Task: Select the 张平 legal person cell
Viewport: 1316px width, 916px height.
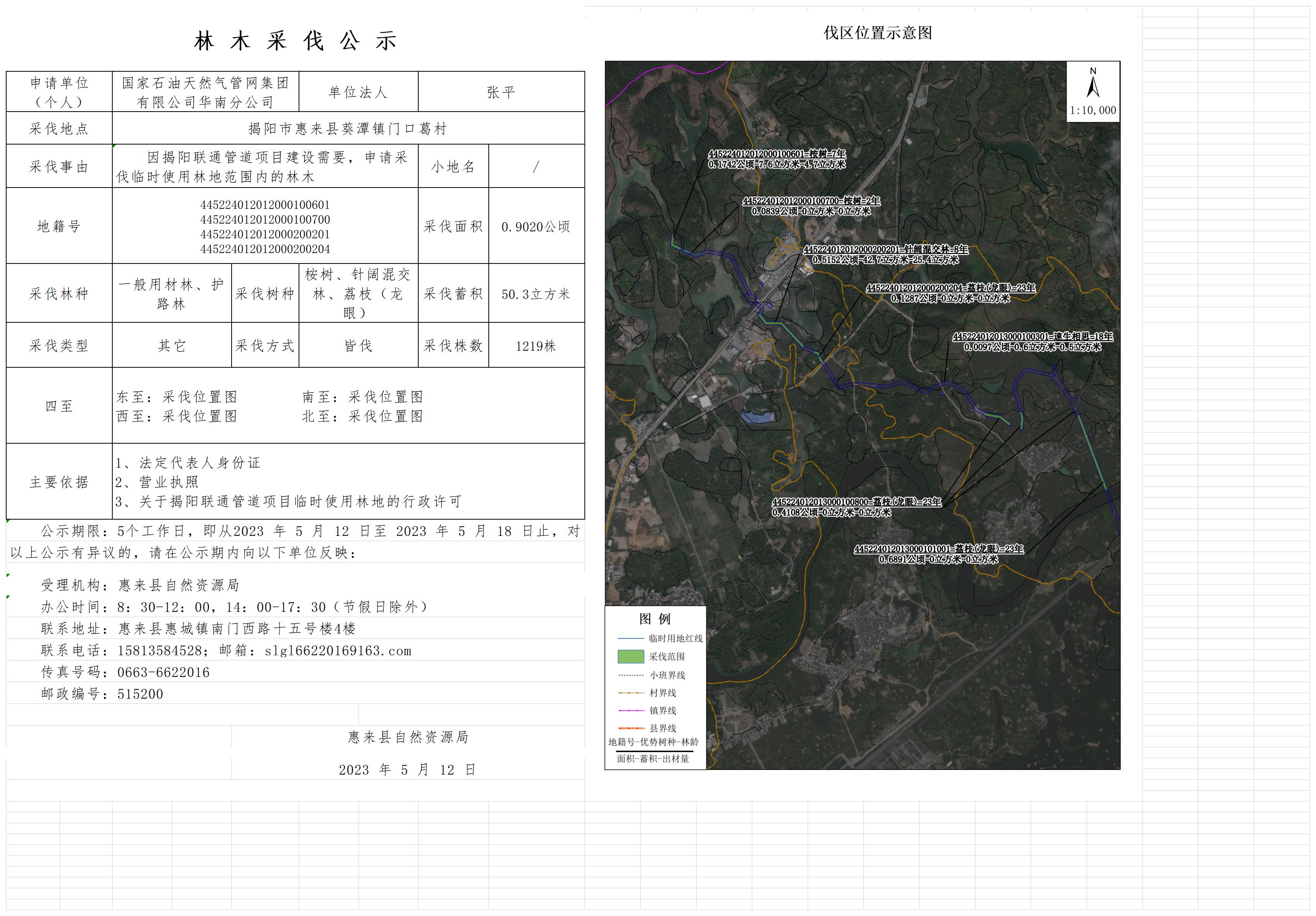Action: tap(501, 92)
